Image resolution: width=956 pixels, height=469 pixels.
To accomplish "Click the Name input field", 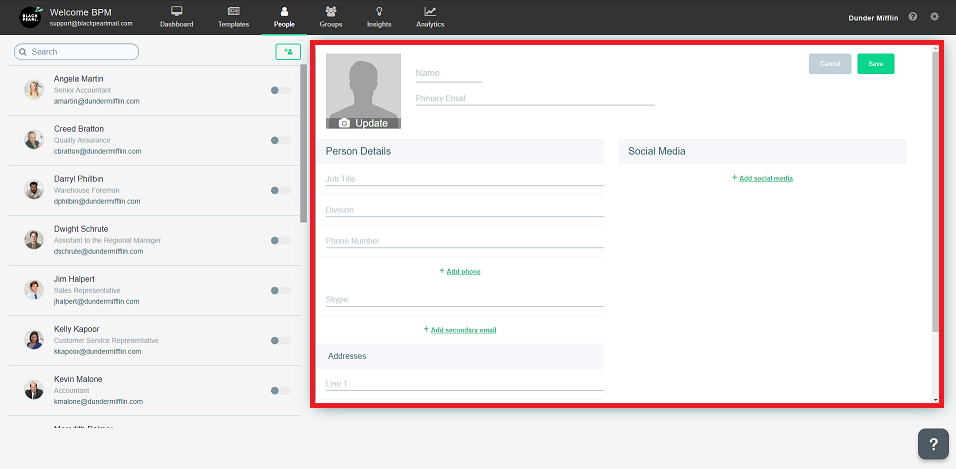I will tap(449, 73).
